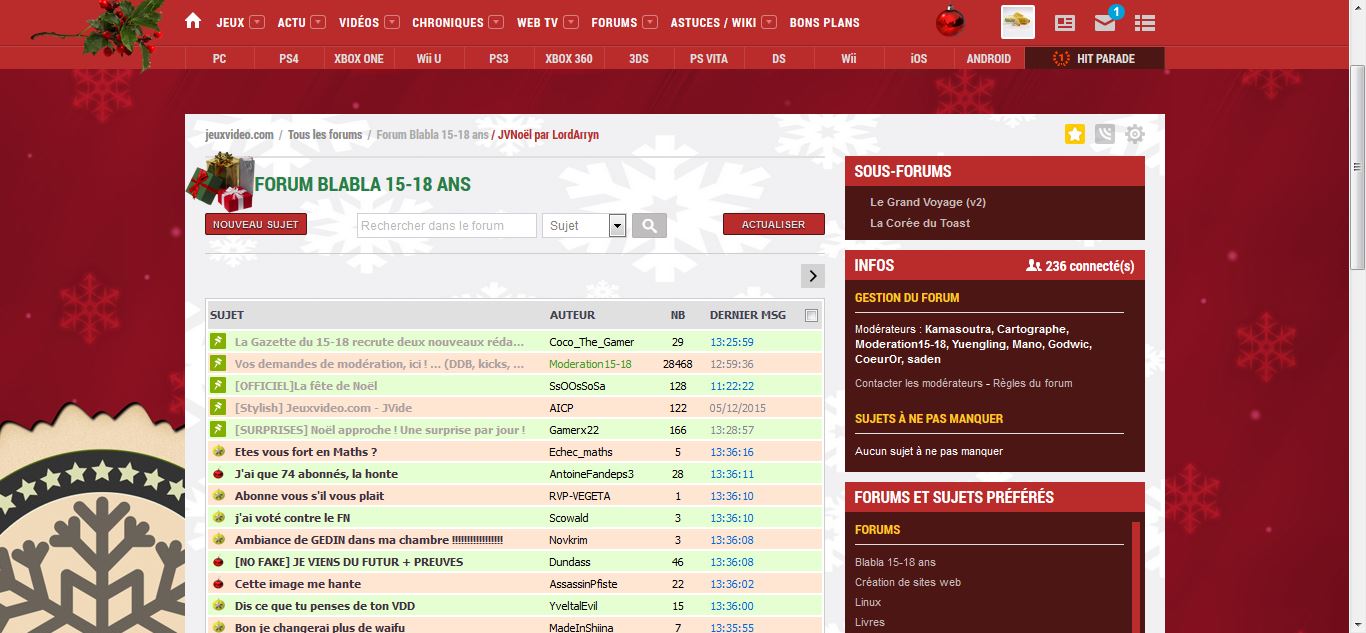Viewport: 1366px width, 633px height.
Task: Select the 3DS platform tab
Action: click(x=639, y=58)
